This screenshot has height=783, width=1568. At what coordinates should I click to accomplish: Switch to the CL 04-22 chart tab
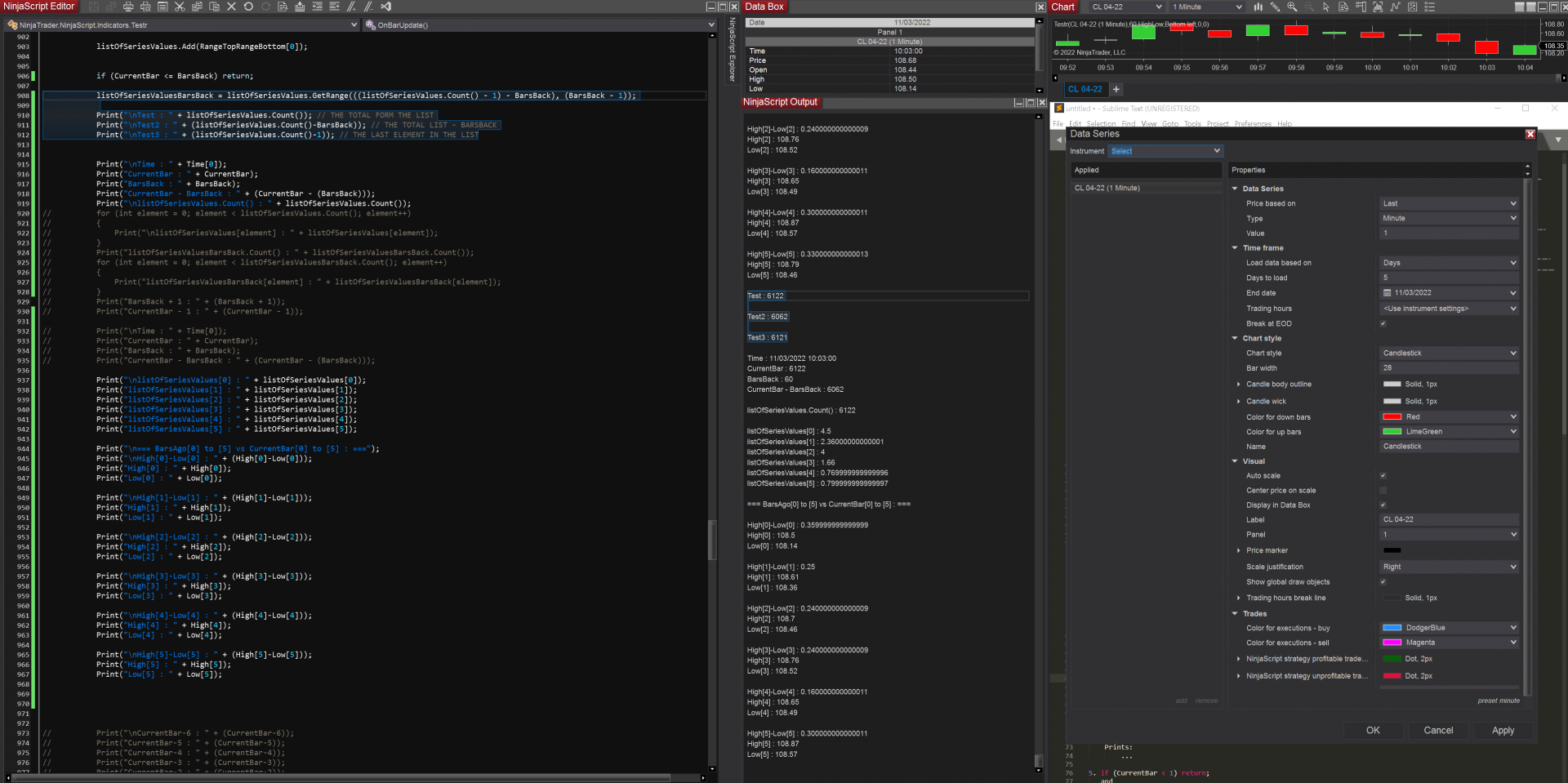(1085, 89)
